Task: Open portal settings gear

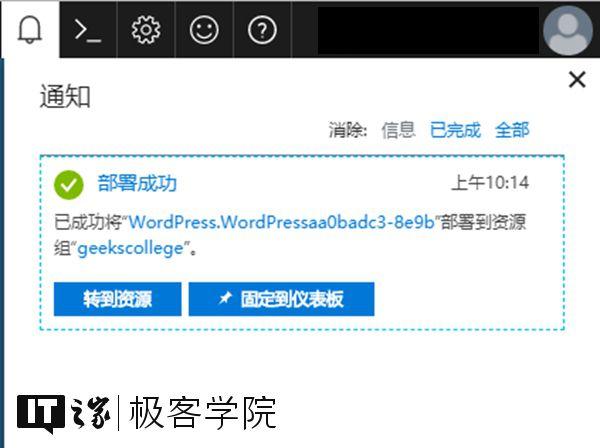Action: pyautogui.click(x=146, y=29)
